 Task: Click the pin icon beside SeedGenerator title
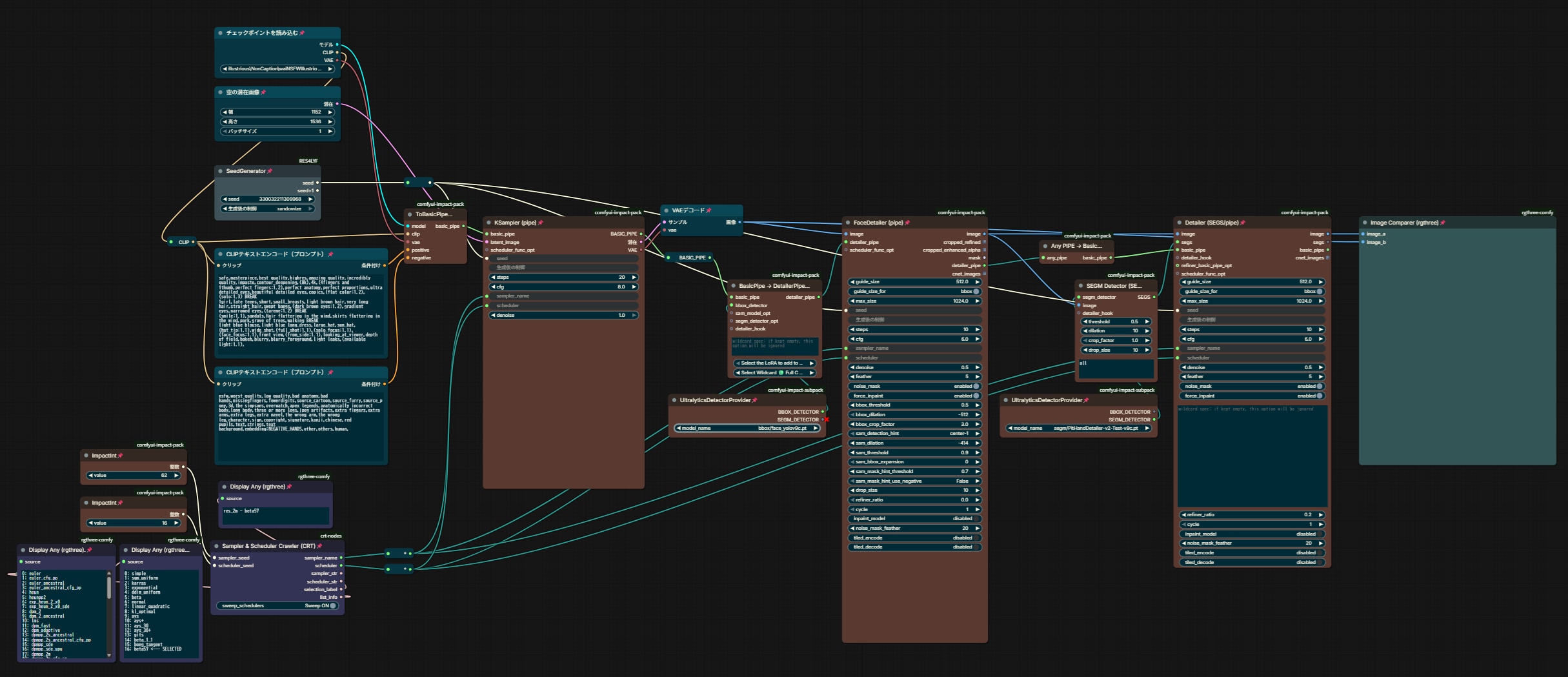[x=270, y=171]
